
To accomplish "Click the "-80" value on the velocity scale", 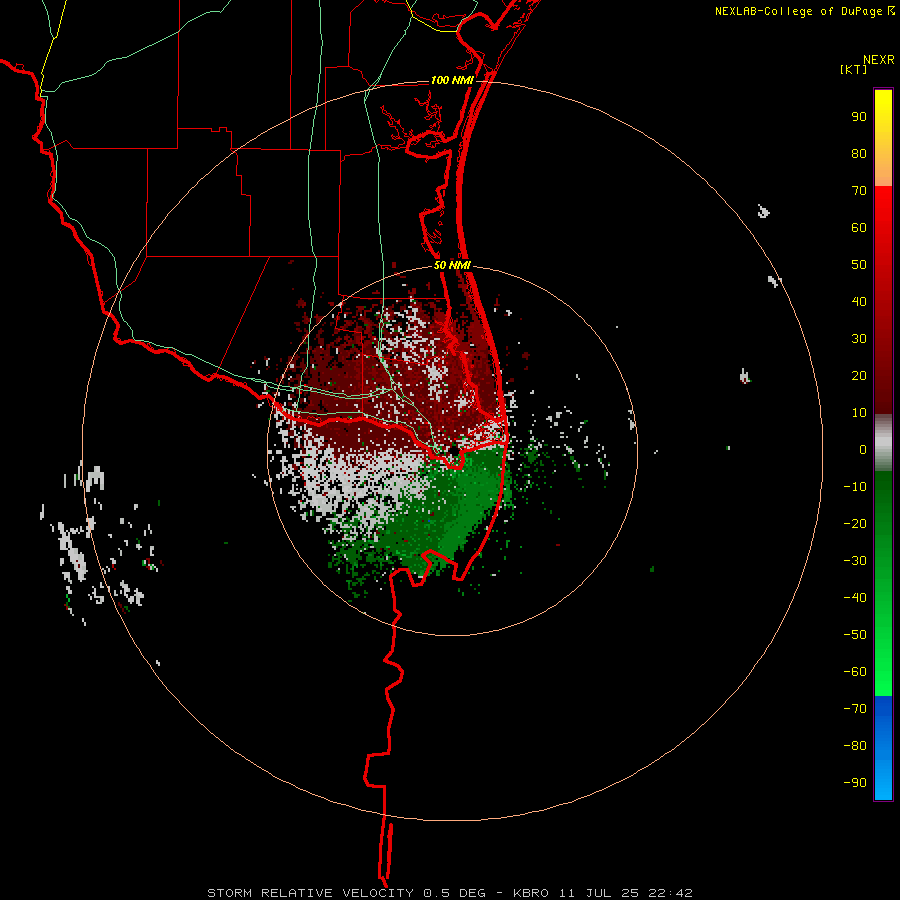I will point(855,746).
